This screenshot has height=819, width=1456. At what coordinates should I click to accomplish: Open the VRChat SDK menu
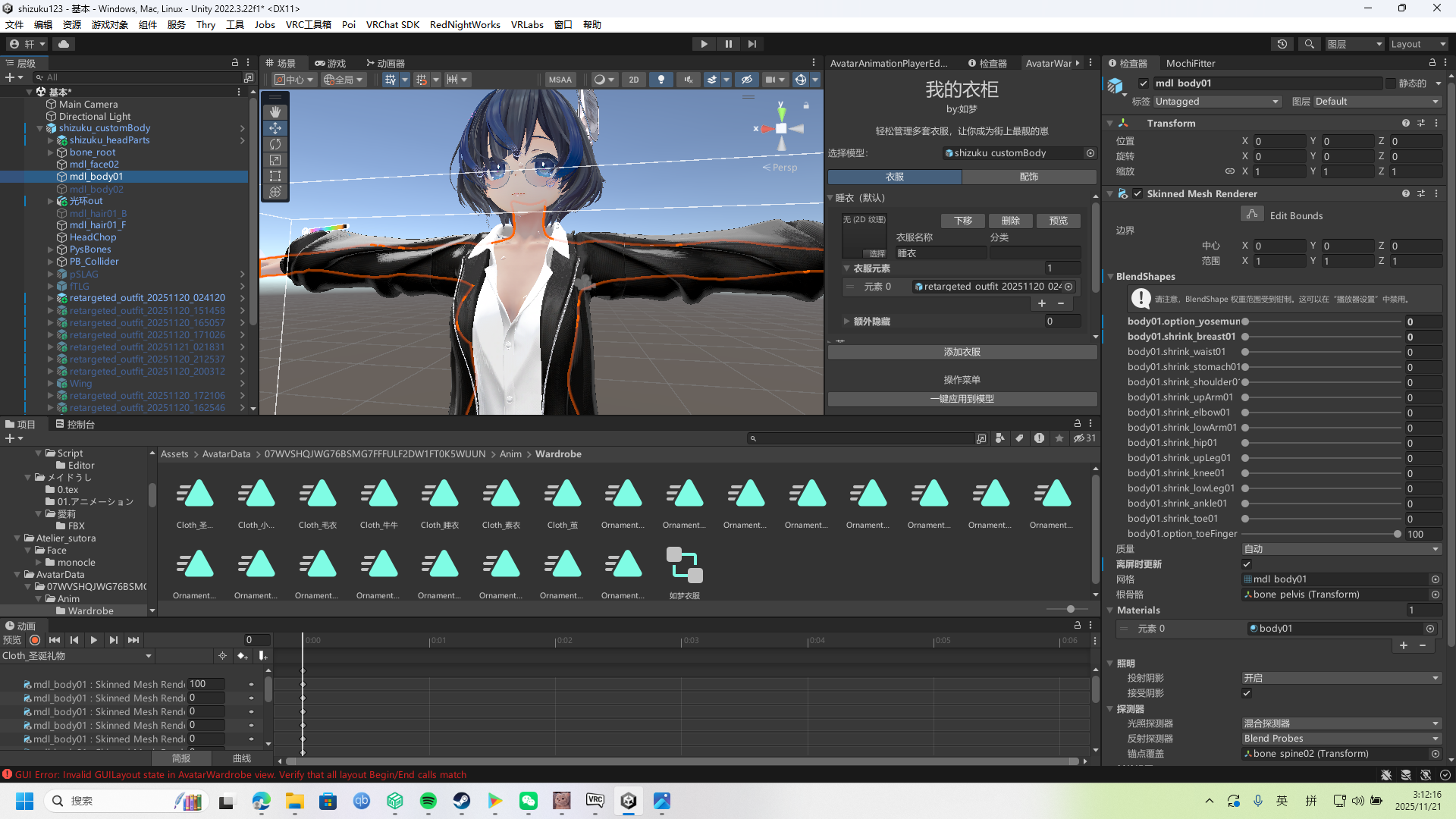point(393,24)
